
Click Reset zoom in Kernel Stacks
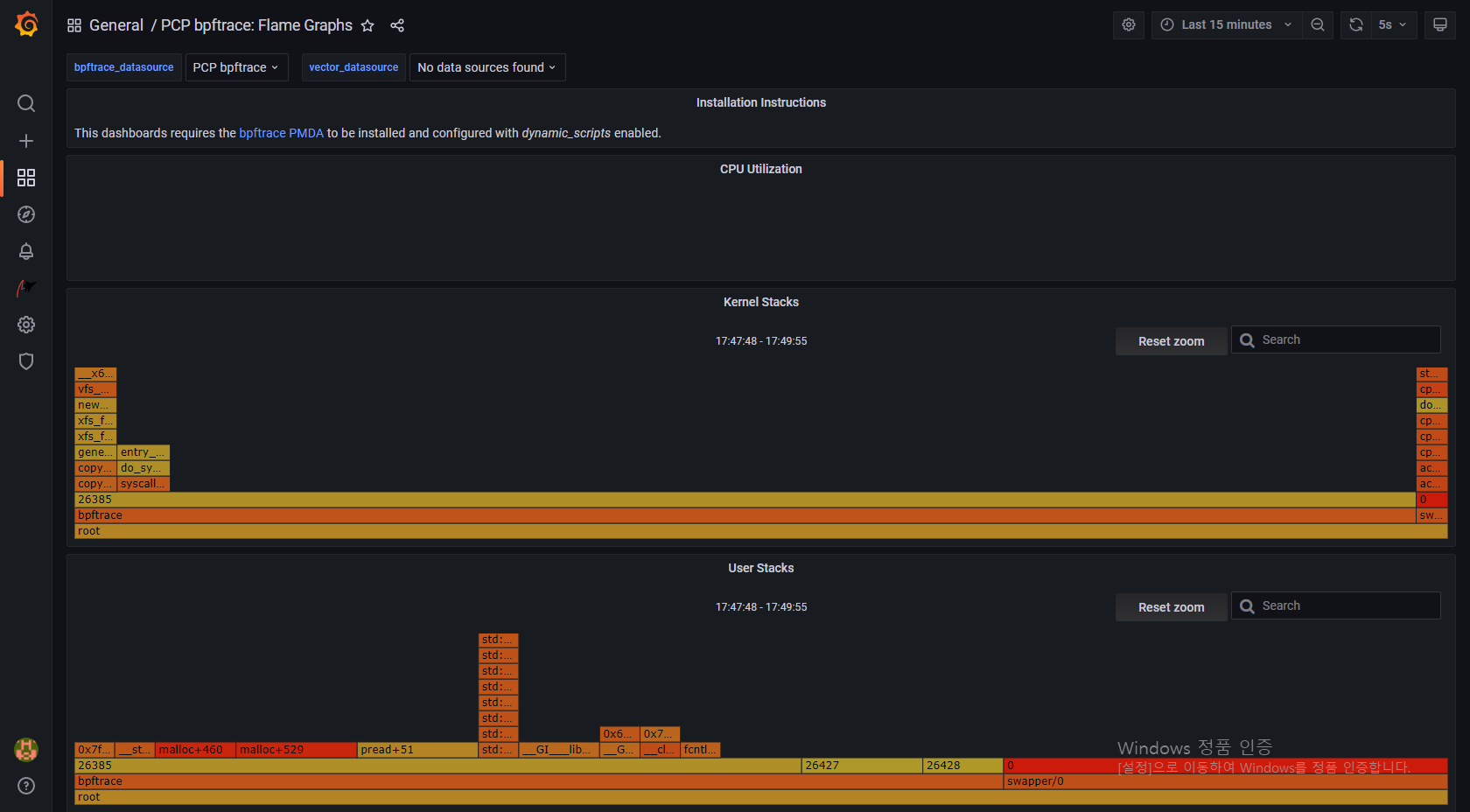1171,341
